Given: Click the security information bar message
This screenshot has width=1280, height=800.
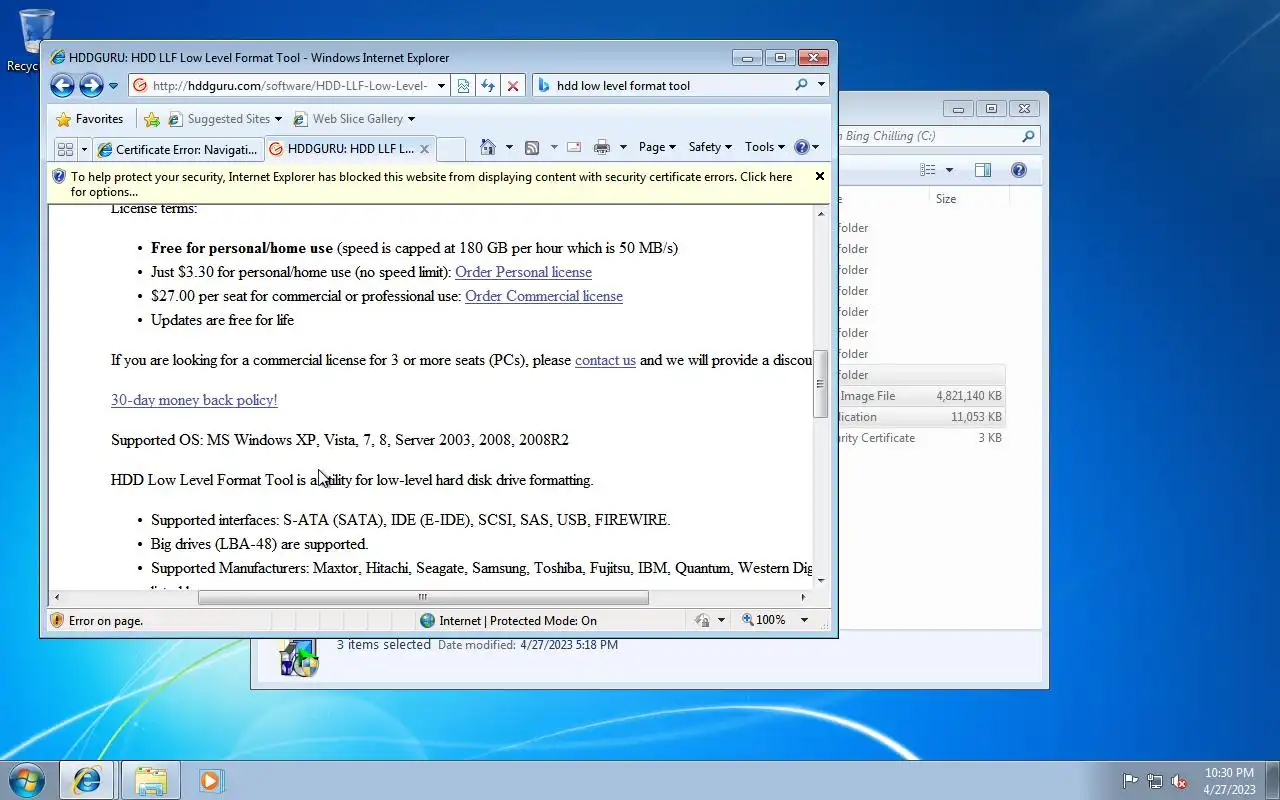Looking at the screenshot, I should coord(430,184).
